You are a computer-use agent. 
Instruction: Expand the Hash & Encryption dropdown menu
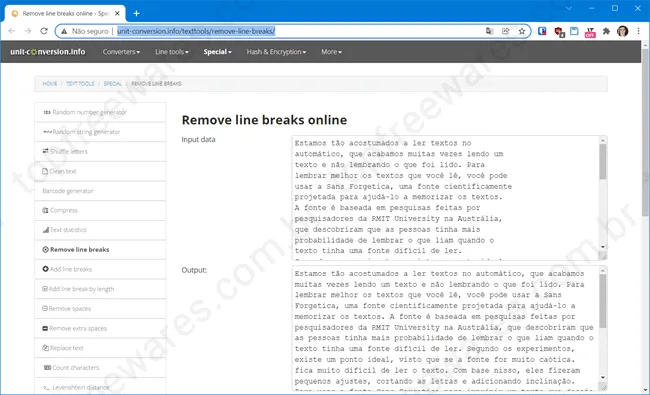coord(276,52)
